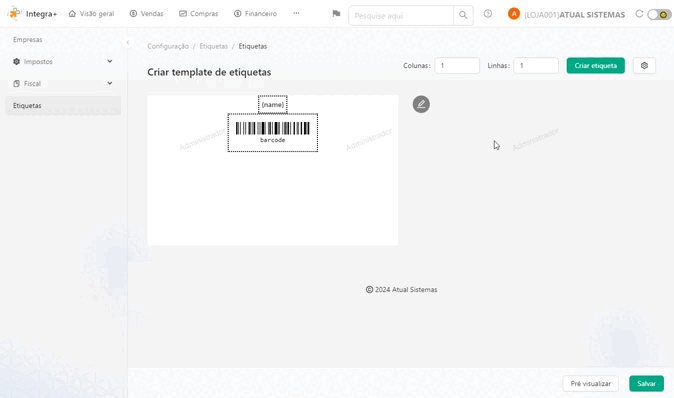Viewport: 674px width, 398px height.
Task: Open the help question mark icon
Action: 487,14
